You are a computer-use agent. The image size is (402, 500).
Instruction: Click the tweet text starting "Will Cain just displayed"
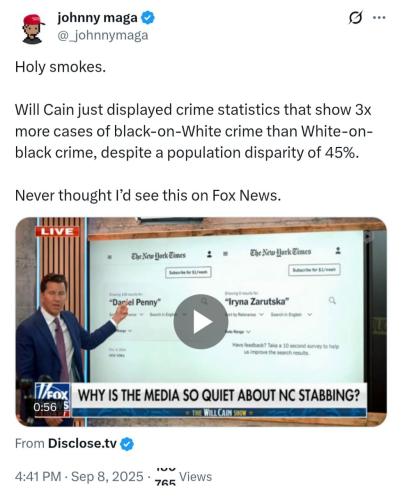coord(194,131)
